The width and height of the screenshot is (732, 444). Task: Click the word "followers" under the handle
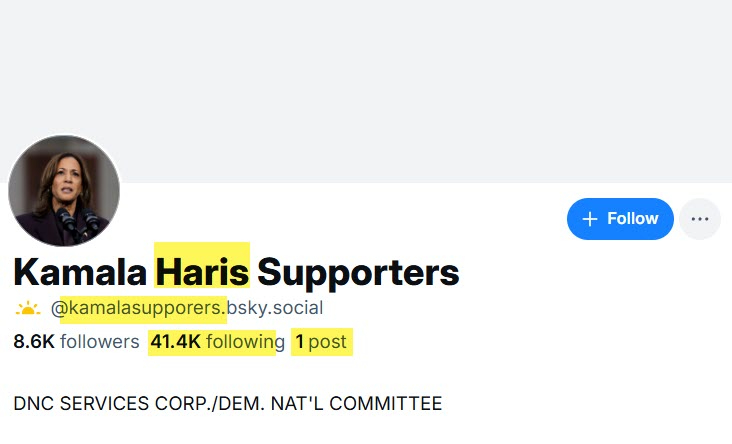[x=100, y=342]
